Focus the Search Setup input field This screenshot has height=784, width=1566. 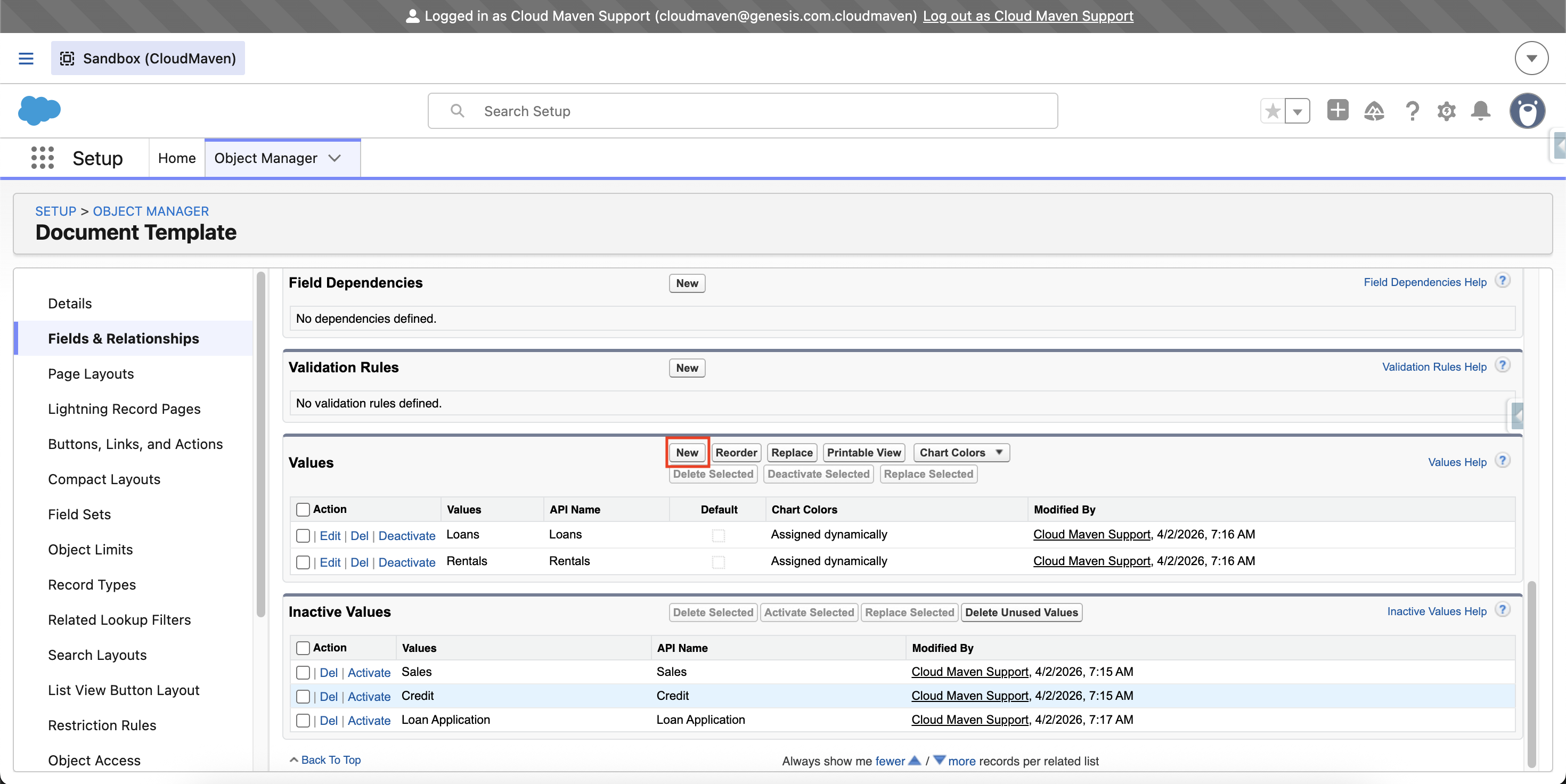tap(743, 111)
